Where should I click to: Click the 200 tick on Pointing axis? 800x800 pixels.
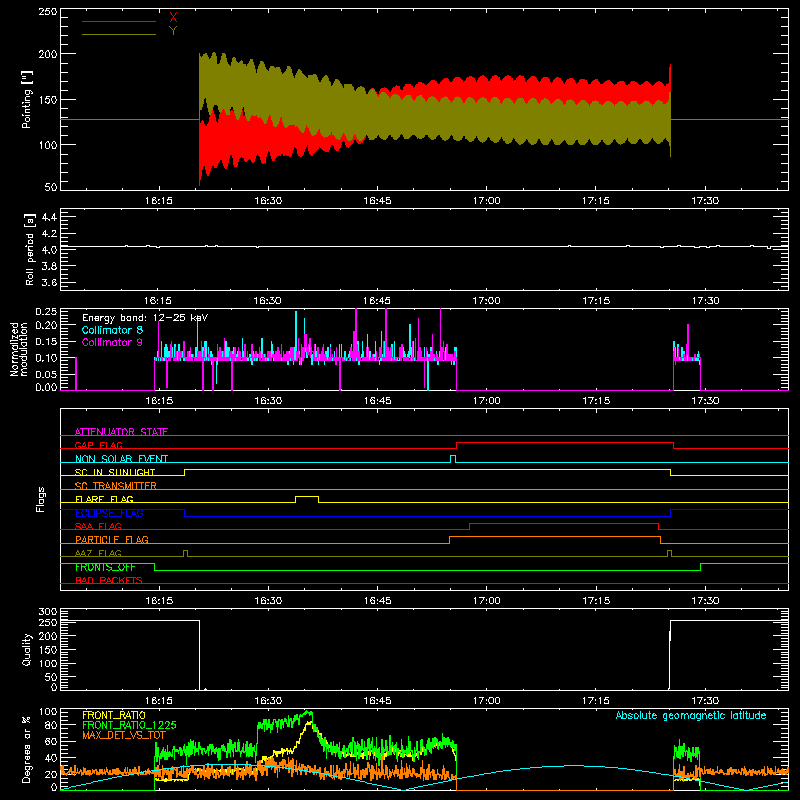pyautogui.click(x=47, y=54)
